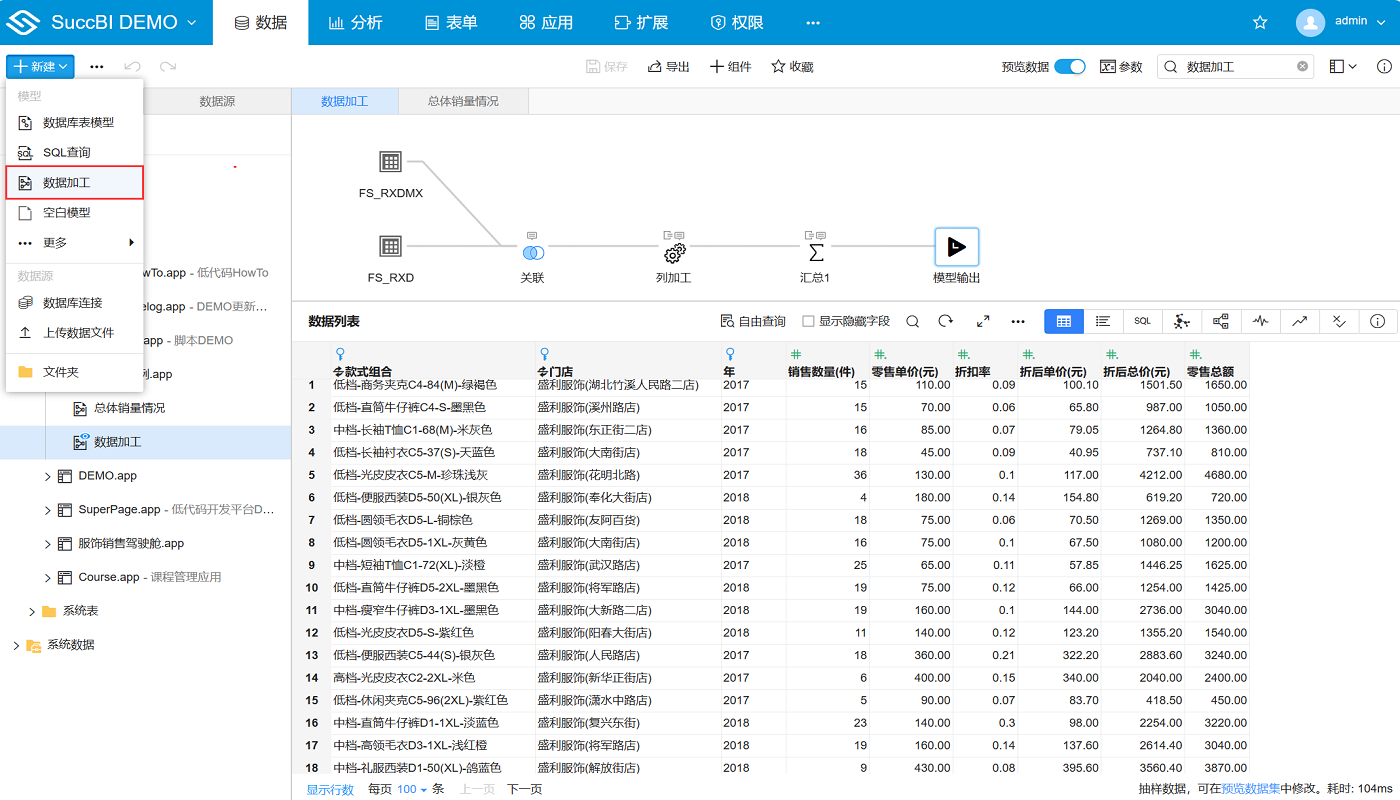Click the 导出 export button
Viewport: 1400px width, 800px height.
click(x=668, y=66)
